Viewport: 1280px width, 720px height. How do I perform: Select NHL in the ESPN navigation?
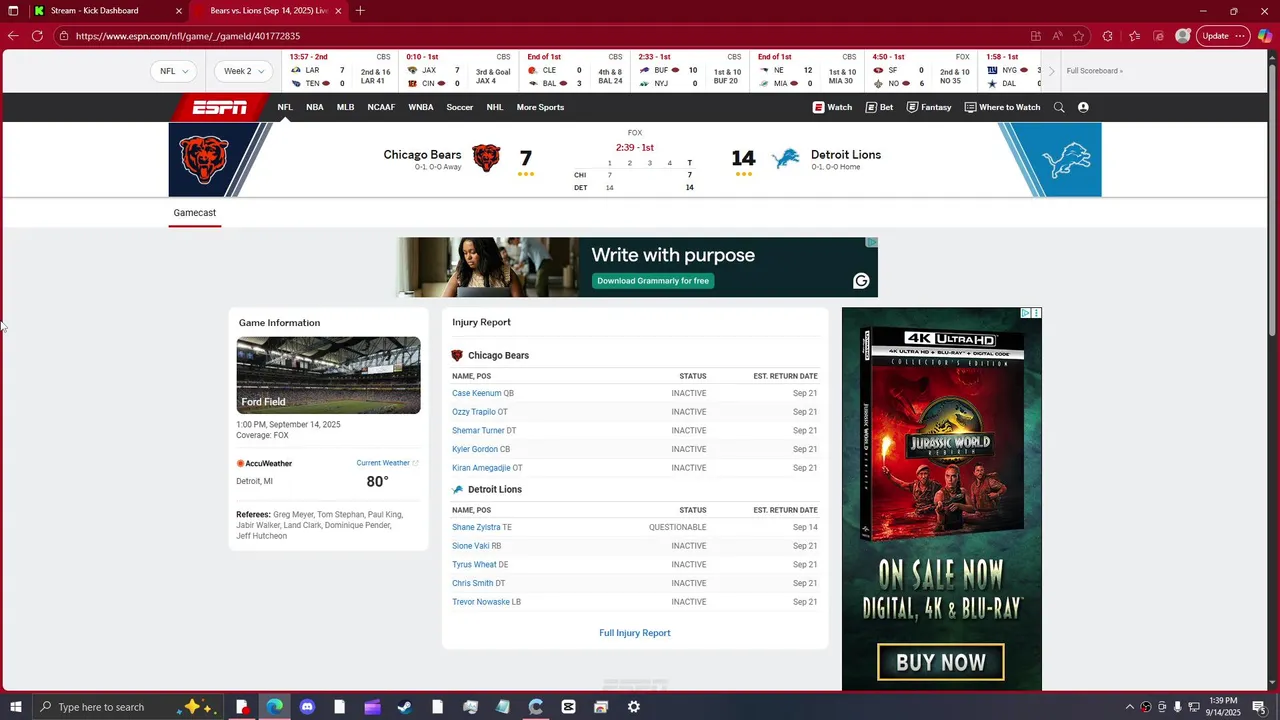pos(495,107)
